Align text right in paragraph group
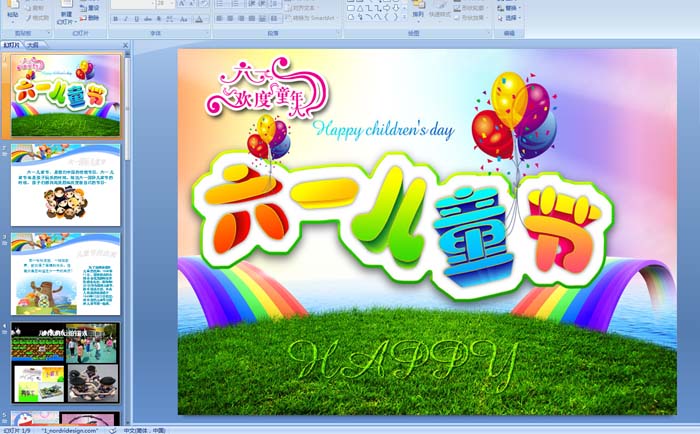This screenshot has width=700, height=434. pyautogui.click(x=241, y=18)
